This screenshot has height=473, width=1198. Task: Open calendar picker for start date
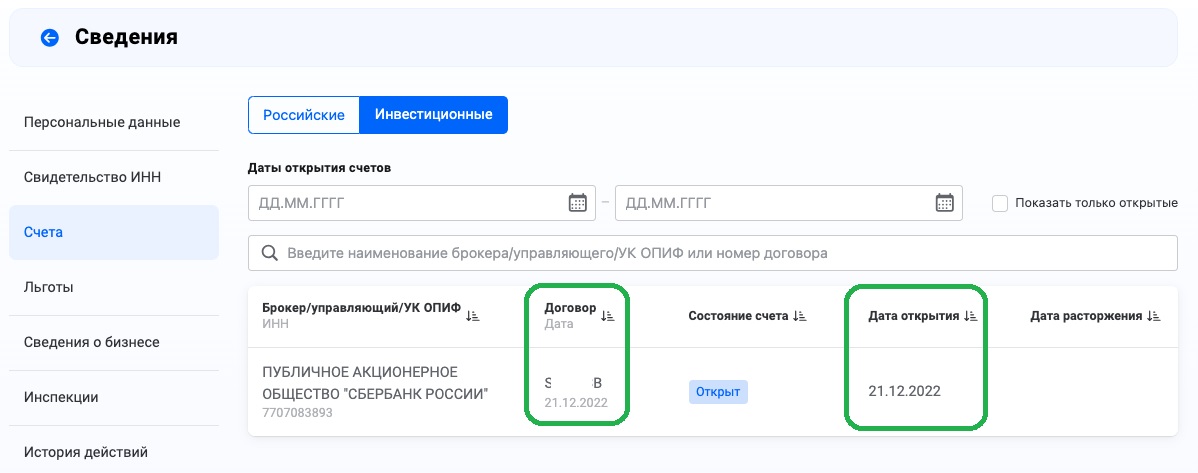click(577, 203)
